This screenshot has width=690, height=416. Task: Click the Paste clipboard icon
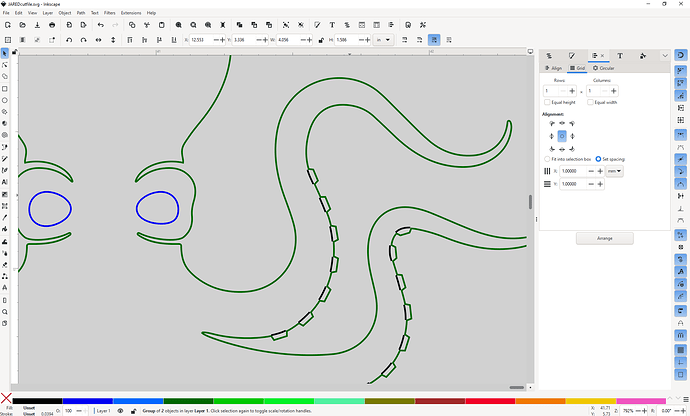click(161, 25)
